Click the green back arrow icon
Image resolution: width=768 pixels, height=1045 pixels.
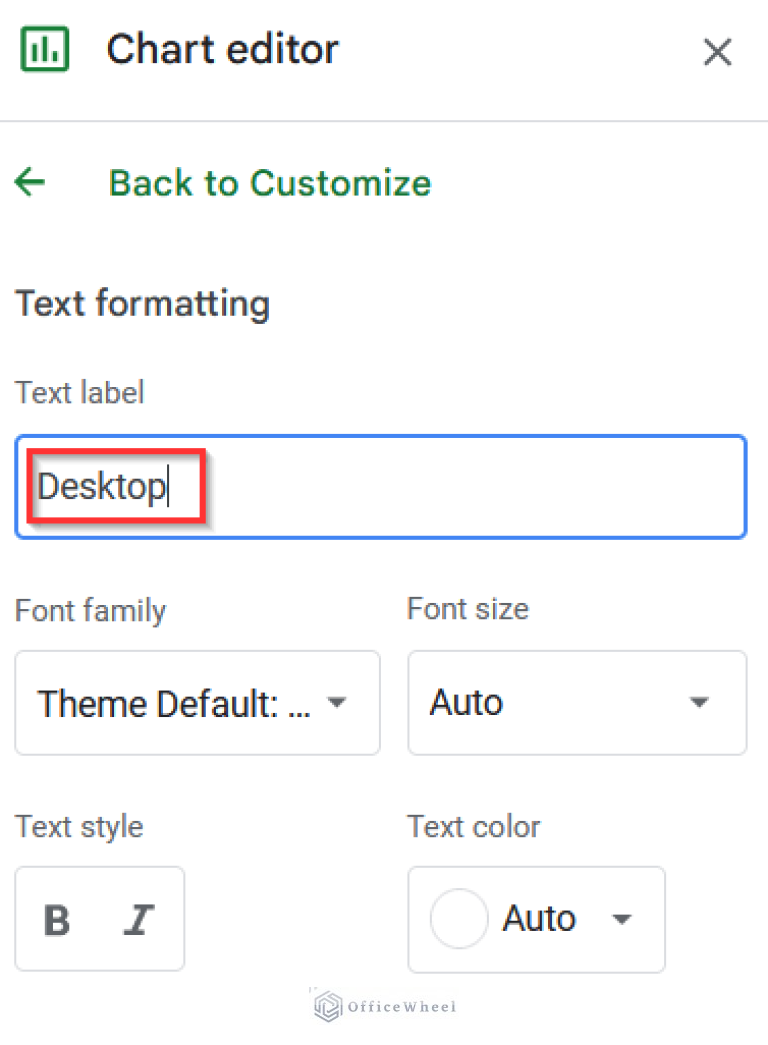30,182
